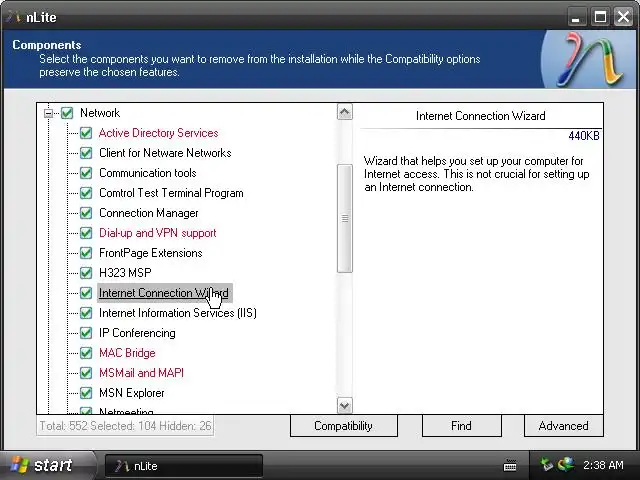640x480 pixels.
Task: Toggle IP Conferencing checkbox
Action: tap(86, 333)
